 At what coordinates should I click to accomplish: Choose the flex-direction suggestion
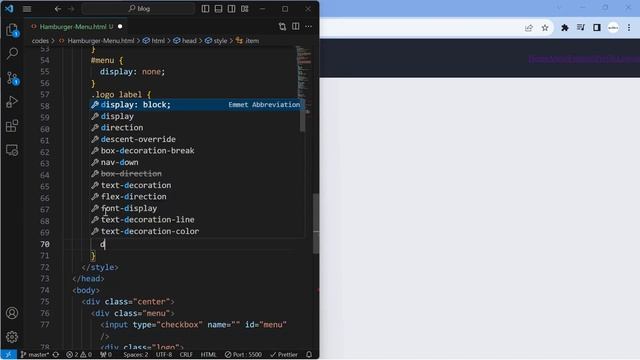coord(195,197)
